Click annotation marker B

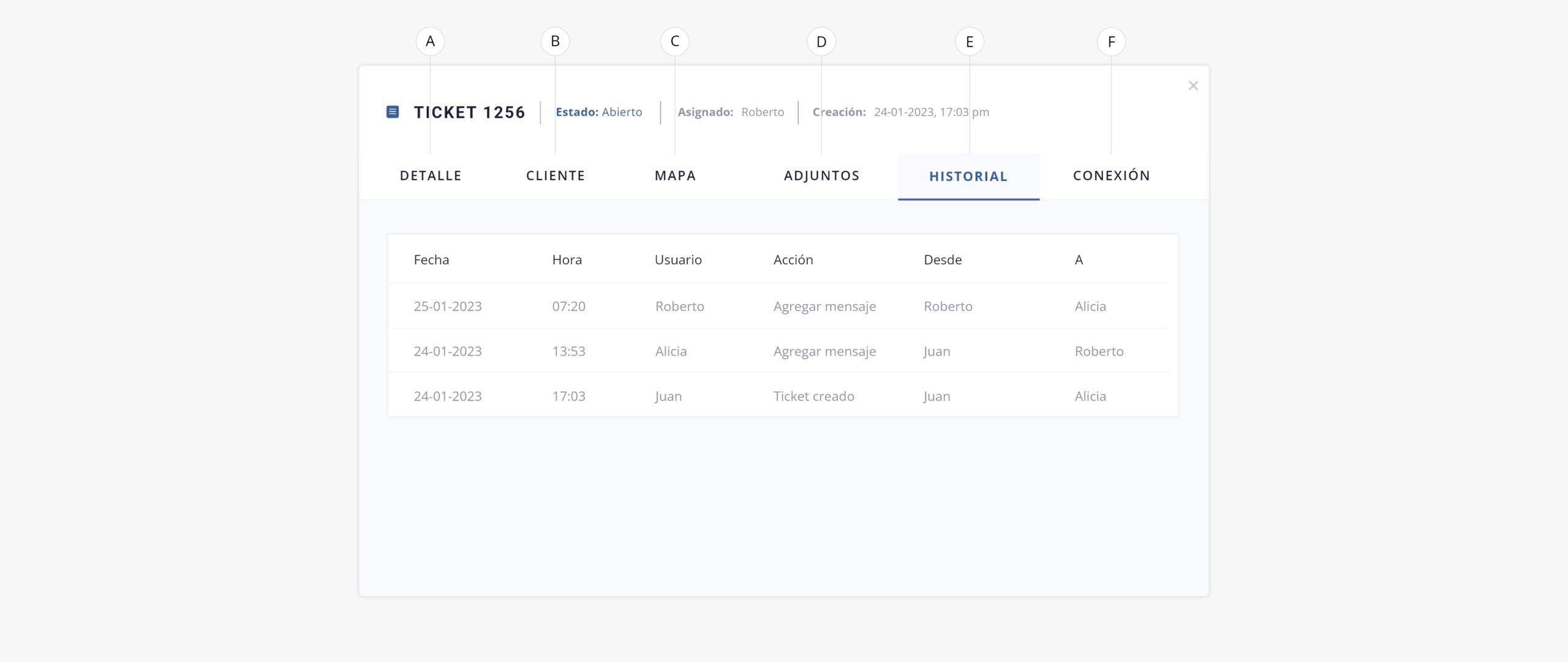(x=555, y=42)
